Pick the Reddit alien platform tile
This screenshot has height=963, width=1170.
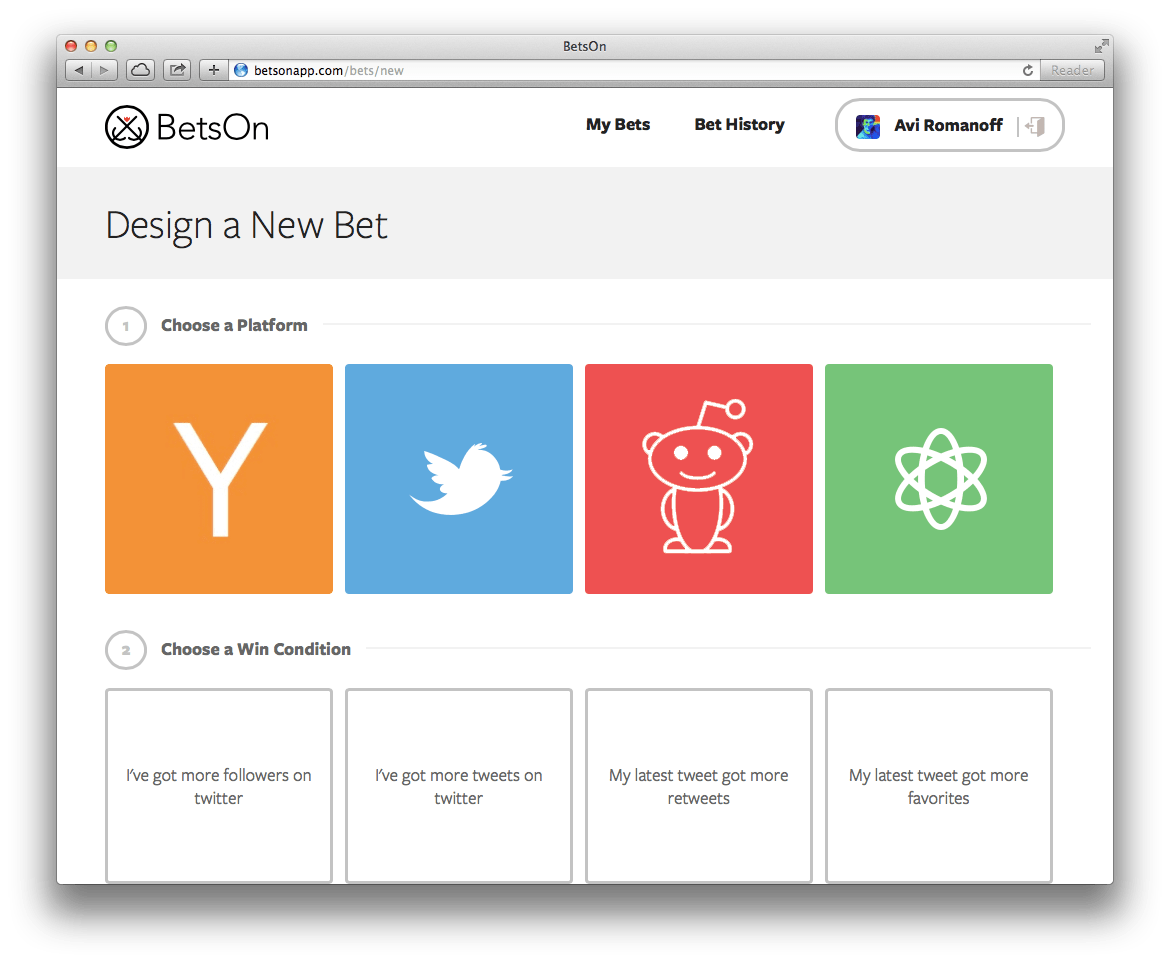698,479
